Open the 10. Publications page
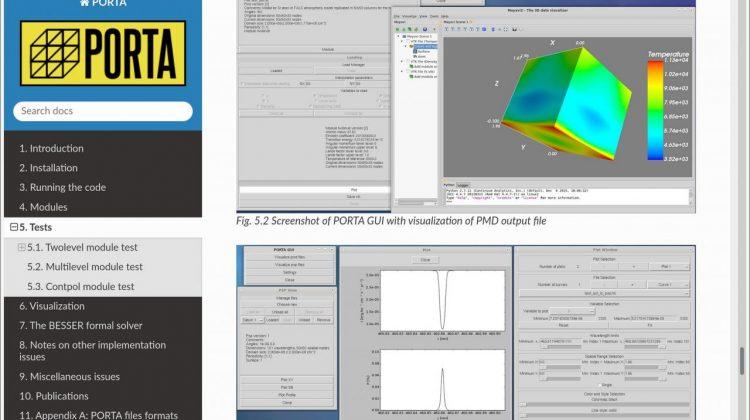 (54, 396)
